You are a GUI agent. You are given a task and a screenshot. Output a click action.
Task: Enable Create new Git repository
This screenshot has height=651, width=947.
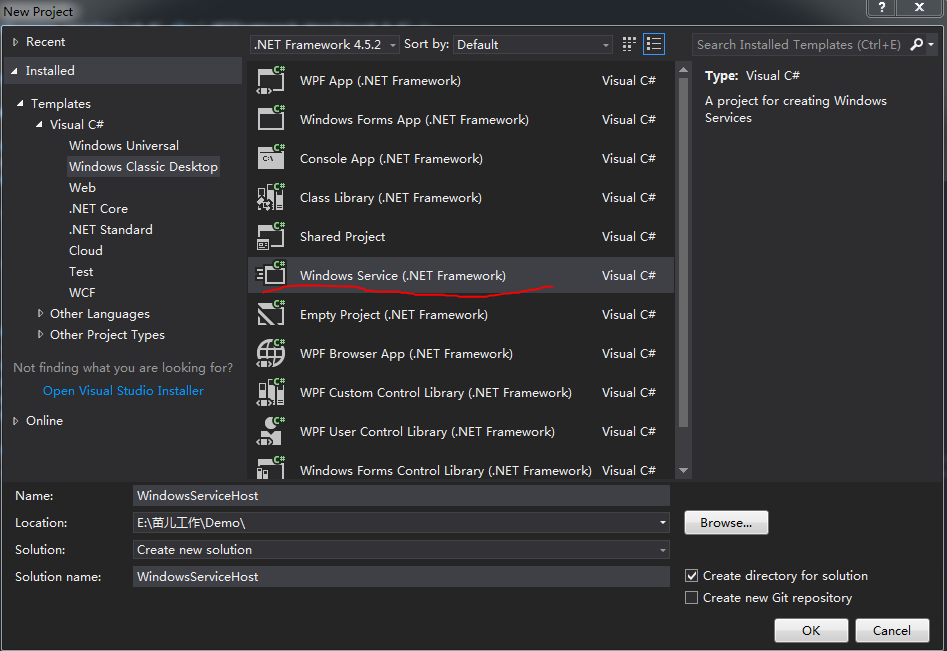692,598
